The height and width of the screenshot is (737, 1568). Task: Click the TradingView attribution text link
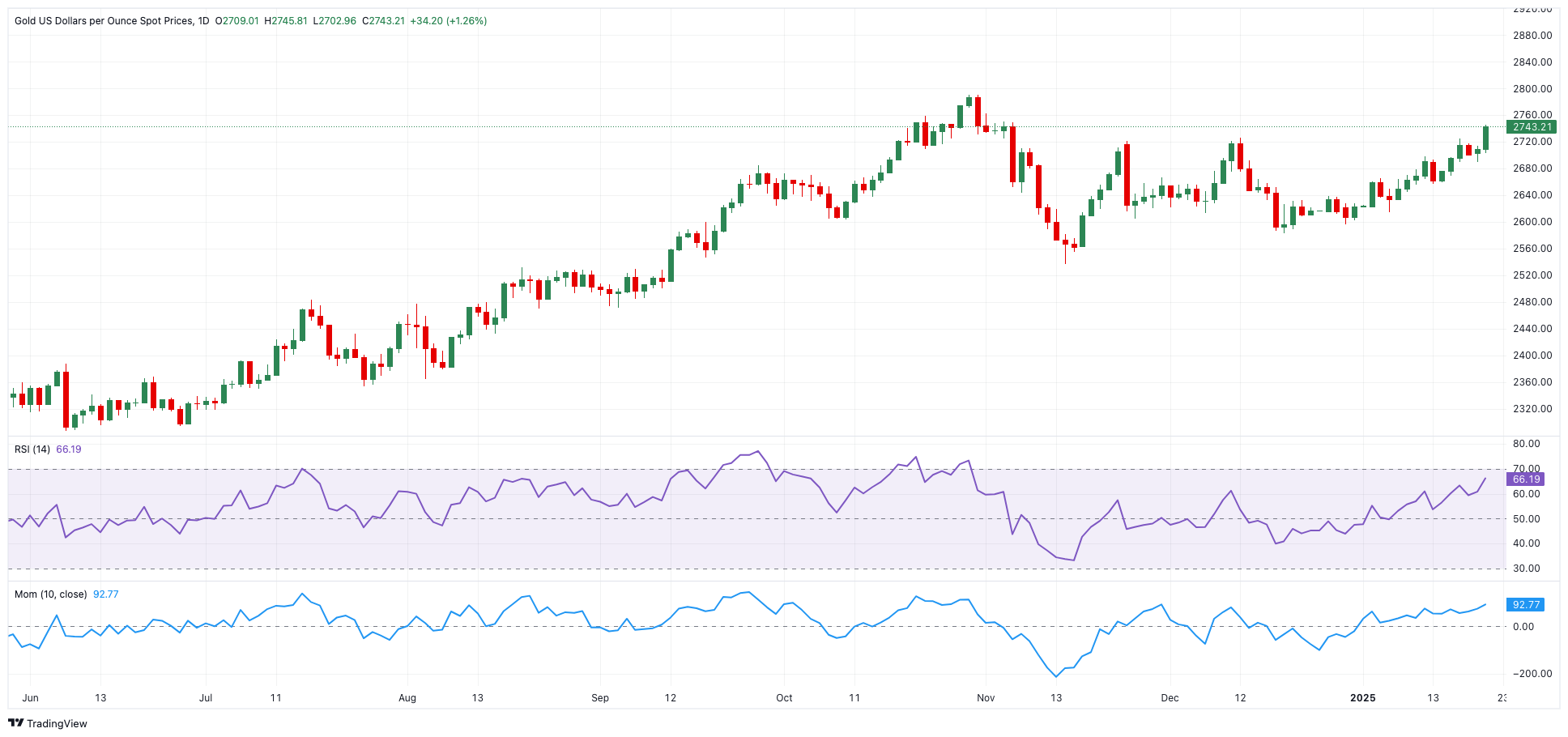[58, 724]
